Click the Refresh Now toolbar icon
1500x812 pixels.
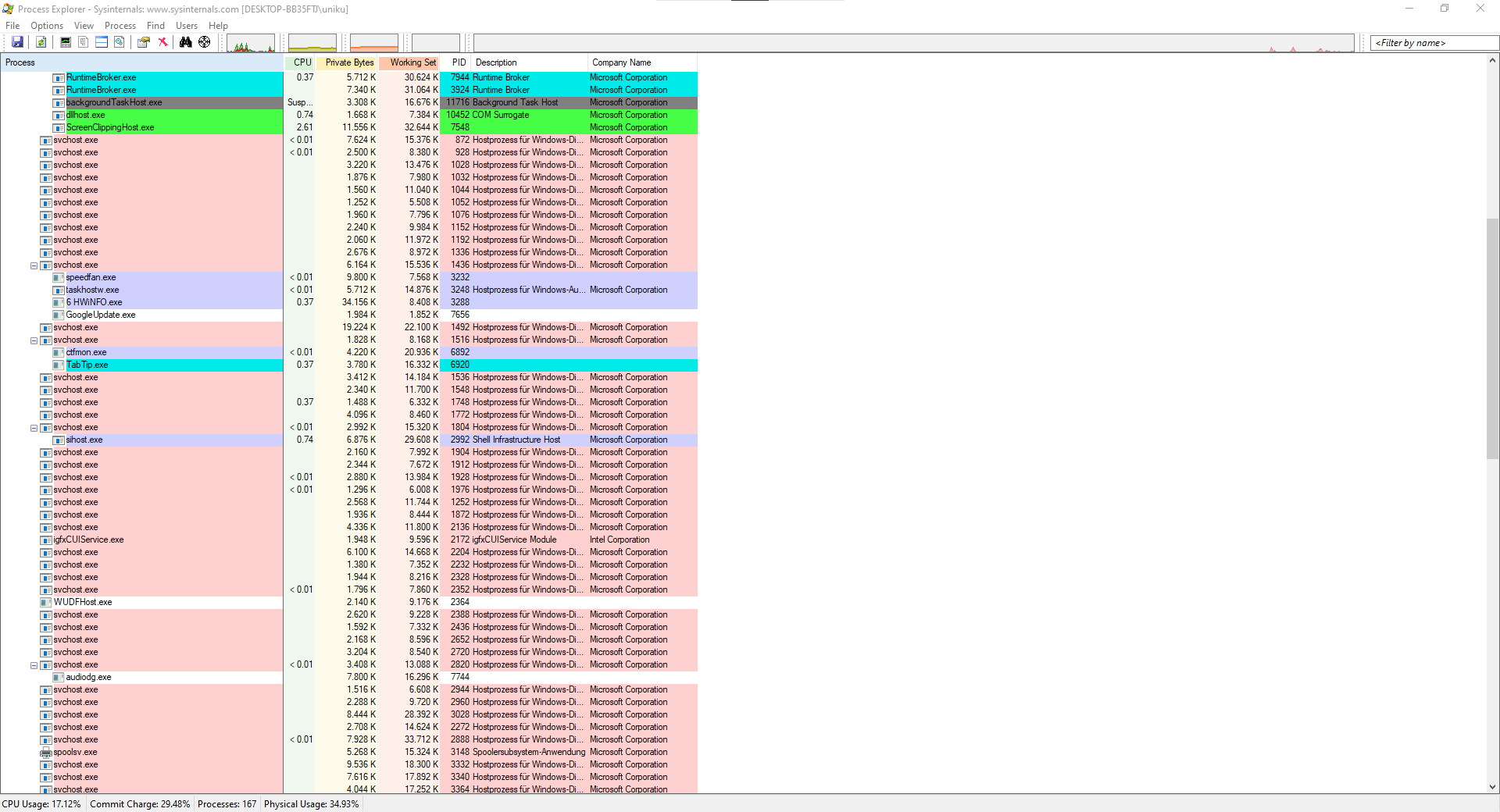[41, 42]
